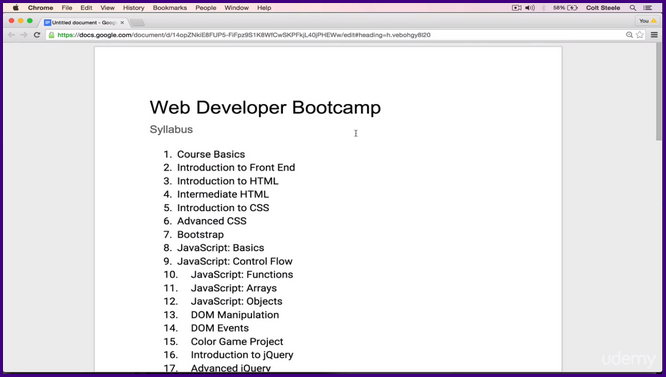Click Intermediate HTML item

pyautogui.click(x=223, y=194)
